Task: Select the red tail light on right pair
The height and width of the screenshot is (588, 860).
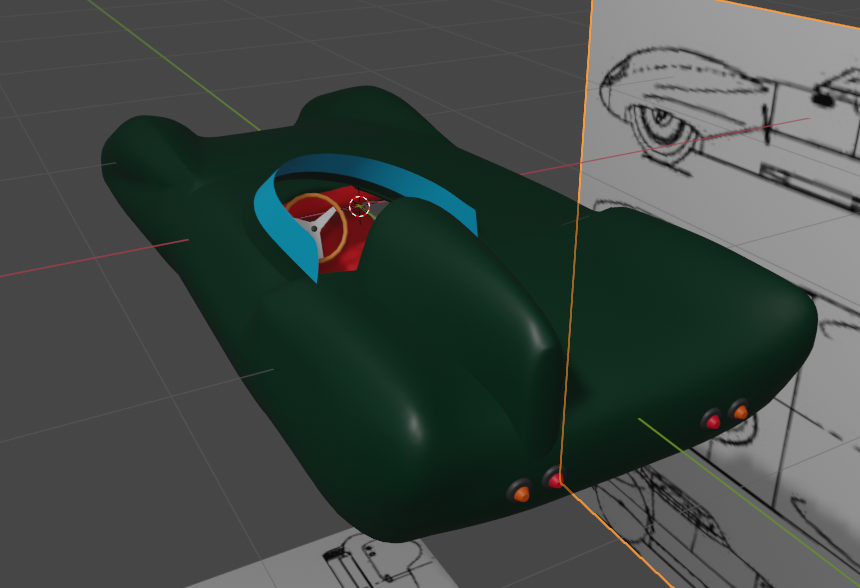Action: [712, 421]
